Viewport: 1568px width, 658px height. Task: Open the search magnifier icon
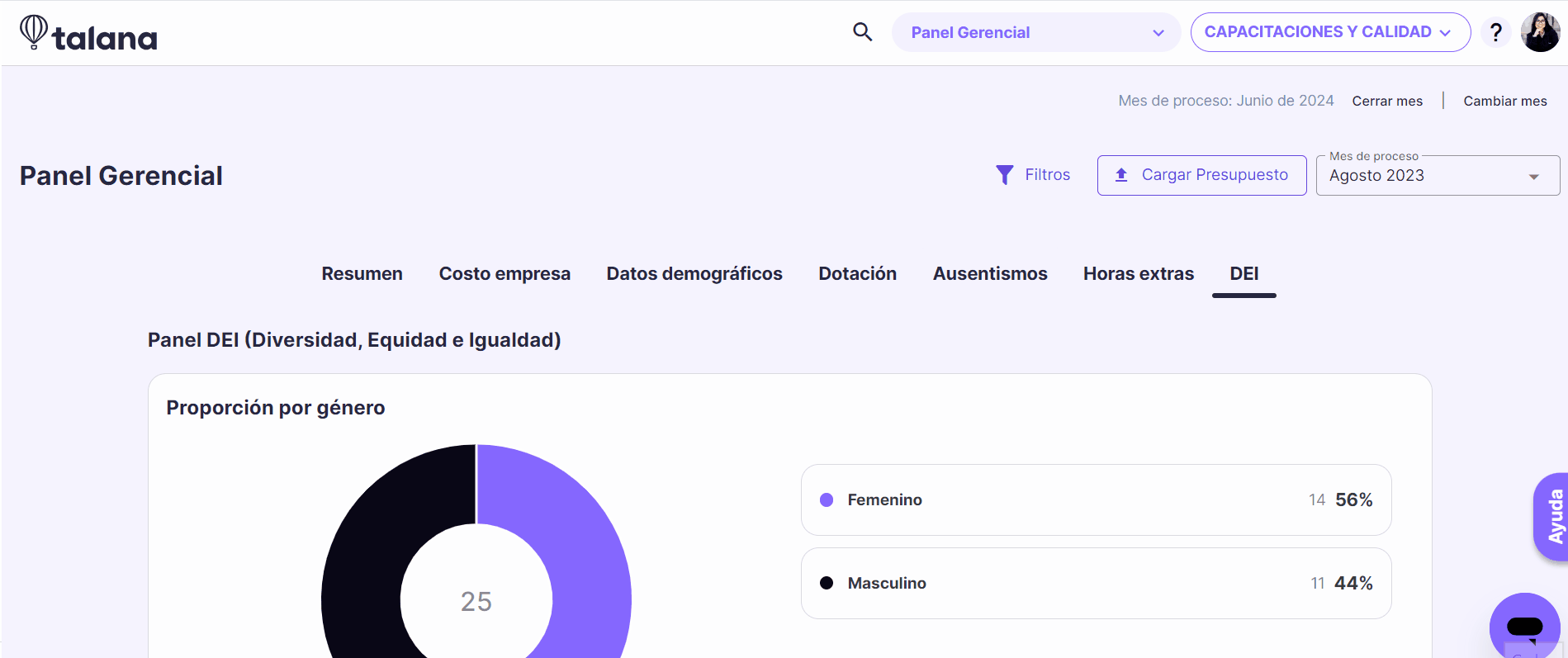[862, 32]
